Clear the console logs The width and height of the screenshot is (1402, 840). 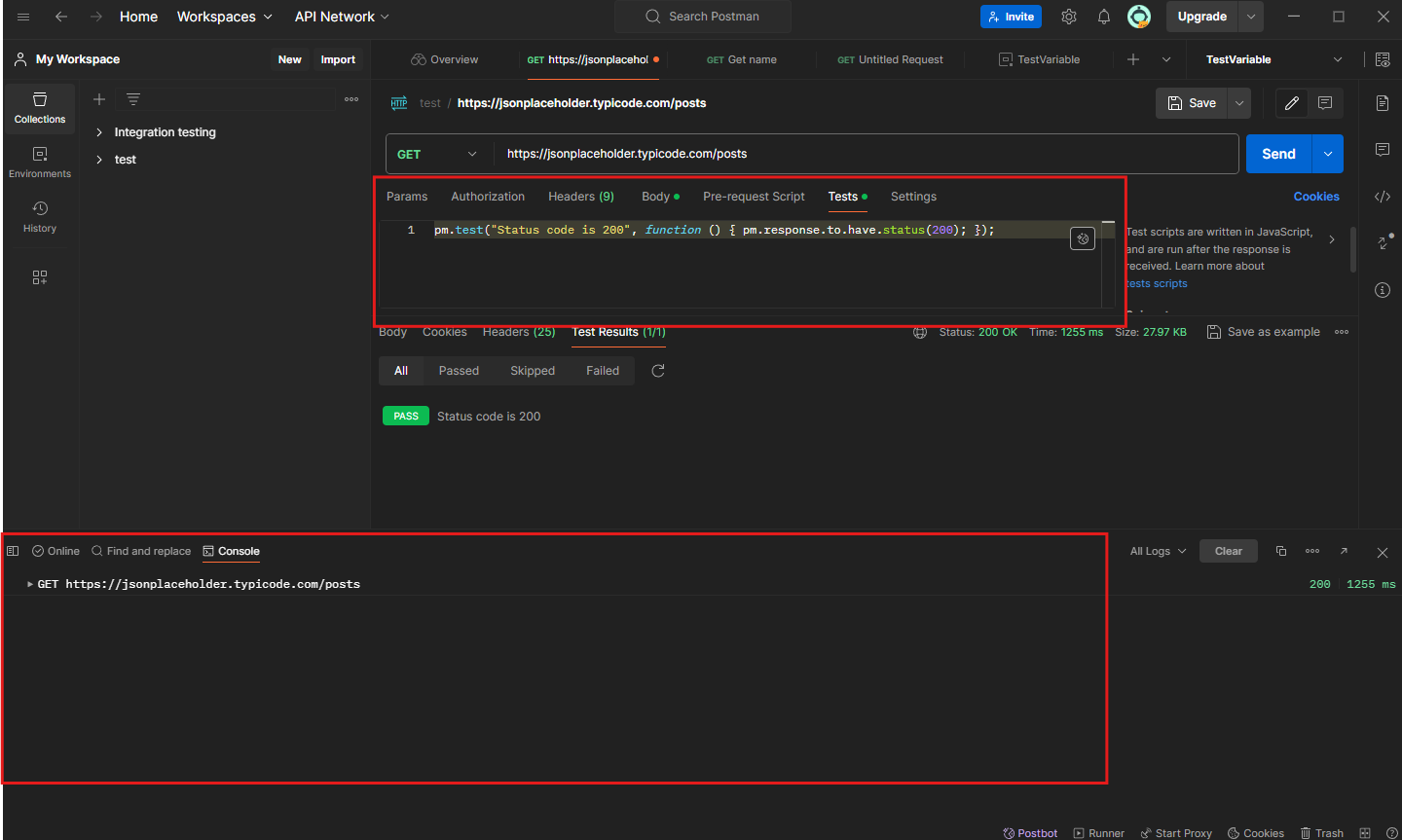tap(1229, 551)
